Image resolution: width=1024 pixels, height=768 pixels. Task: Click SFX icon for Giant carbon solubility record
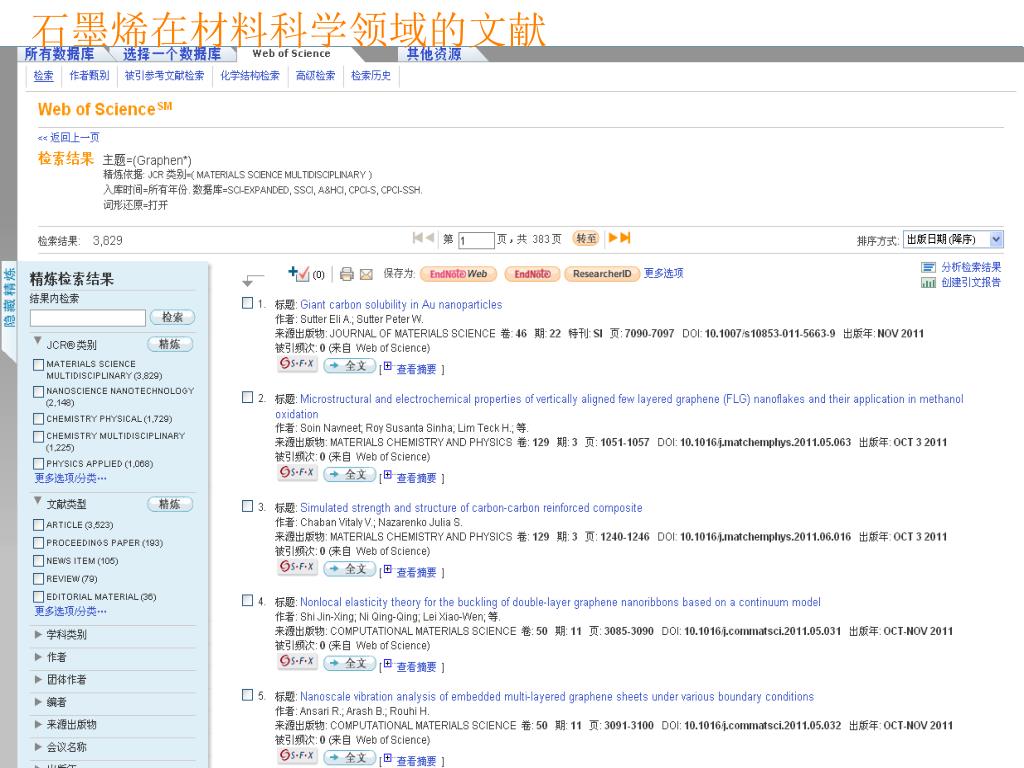(x=297, y=364)
